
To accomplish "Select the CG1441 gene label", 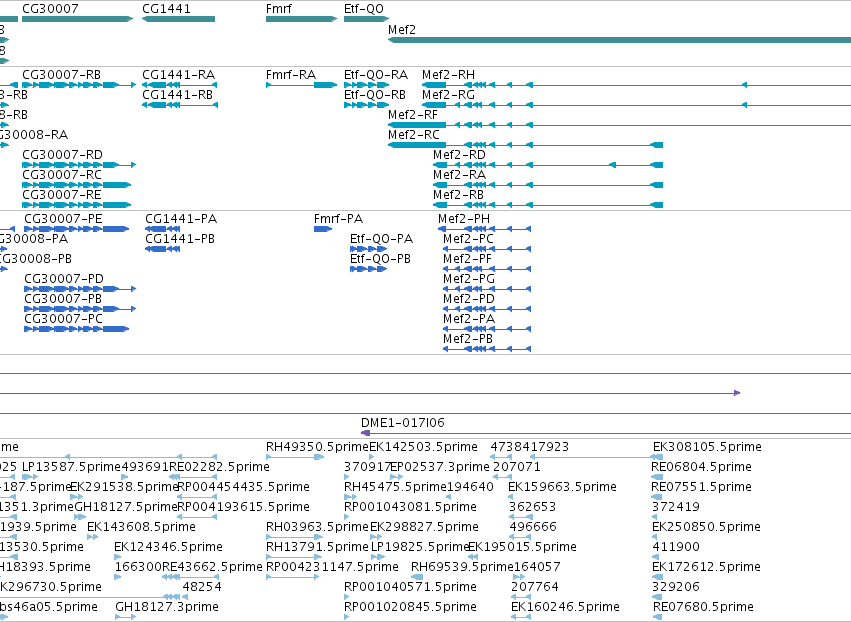I will [166, 9].
